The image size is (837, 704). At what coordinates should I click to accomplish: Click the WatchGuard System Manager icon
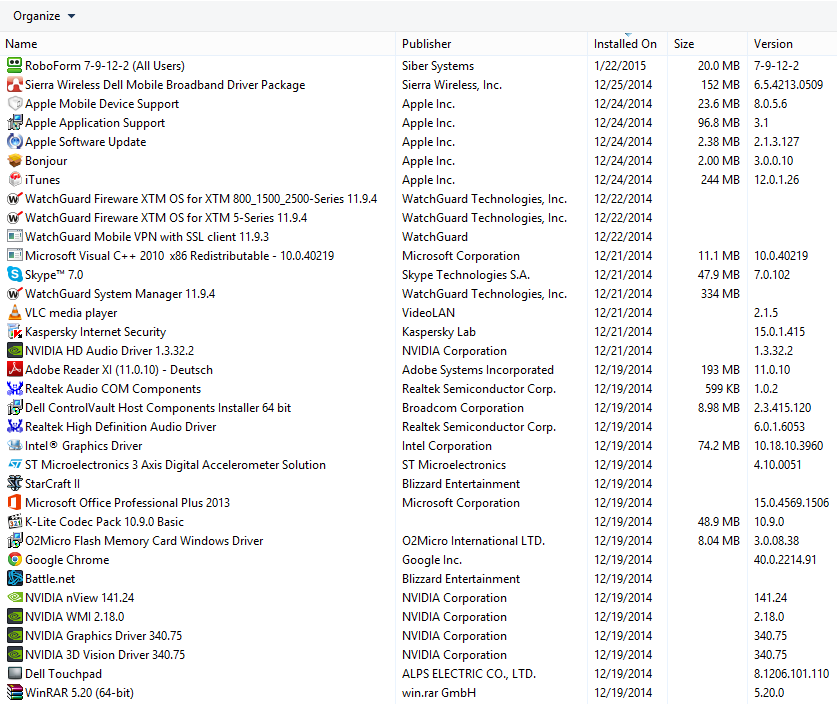pyautogui.click(x=14, y=294)
